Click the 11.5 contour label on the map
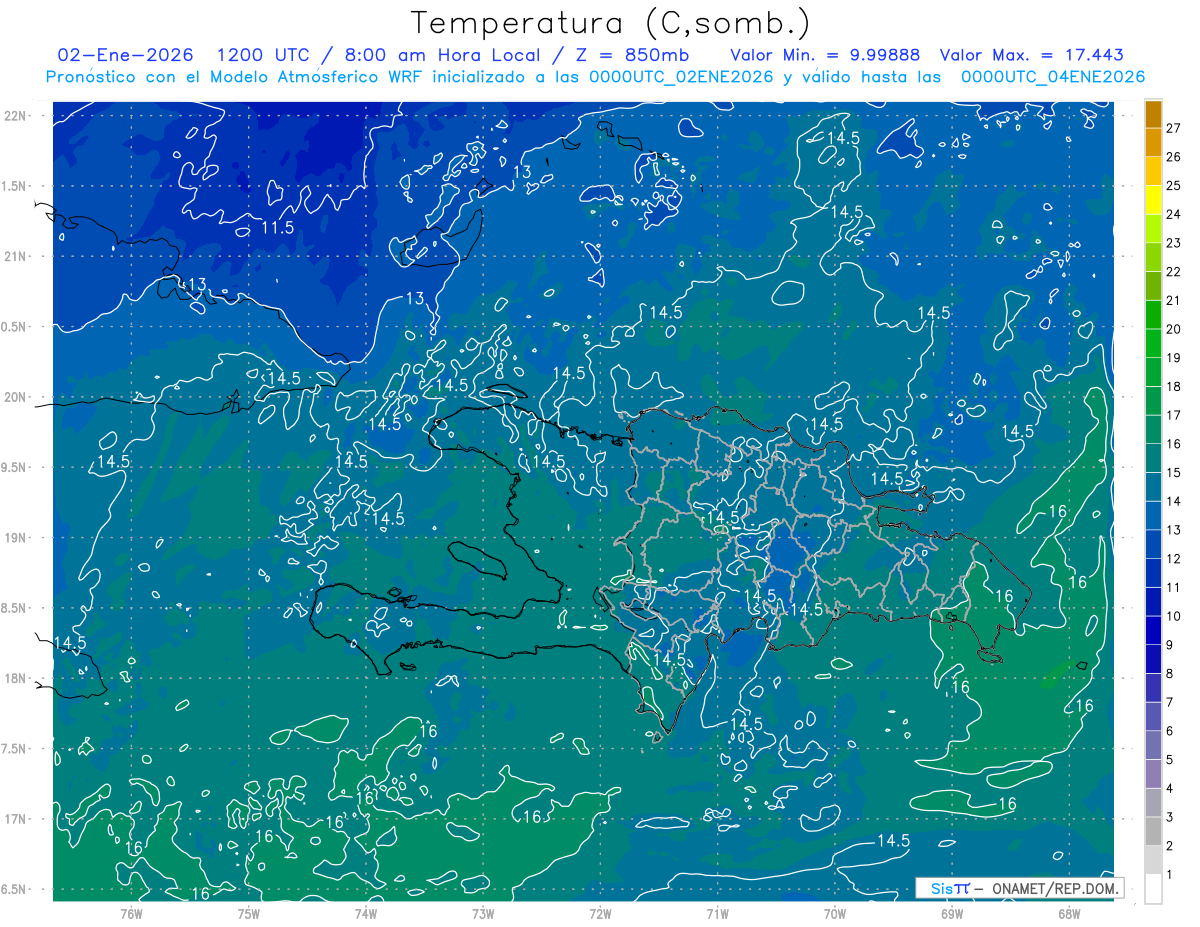The height and width of the screenshot is (927, 1200). [277, 228]
